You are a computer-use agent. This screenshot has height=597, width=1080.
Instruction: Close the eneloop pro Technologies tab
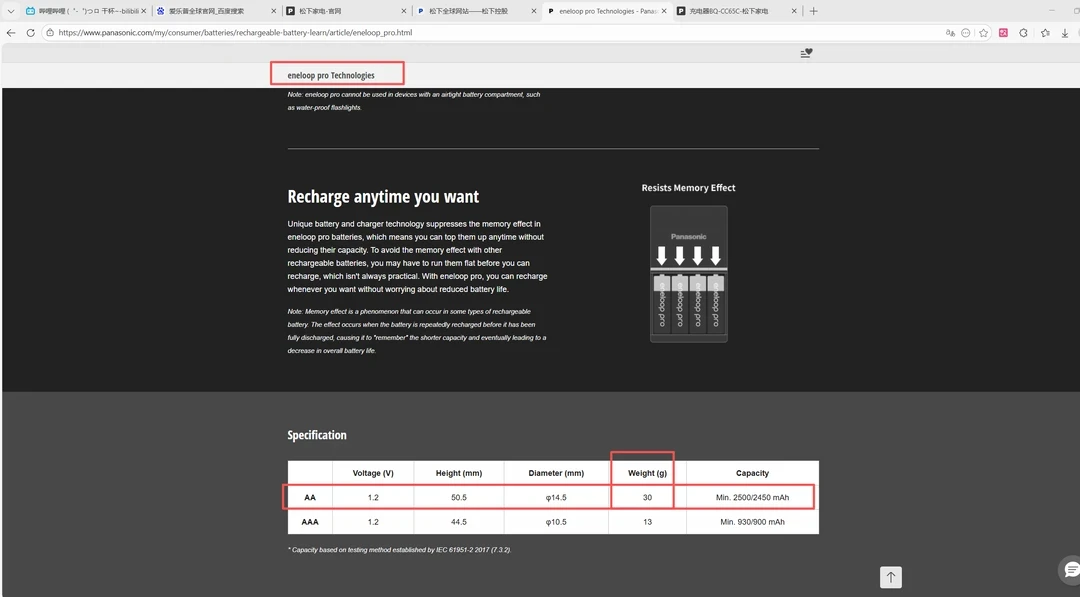coord(664,11)
